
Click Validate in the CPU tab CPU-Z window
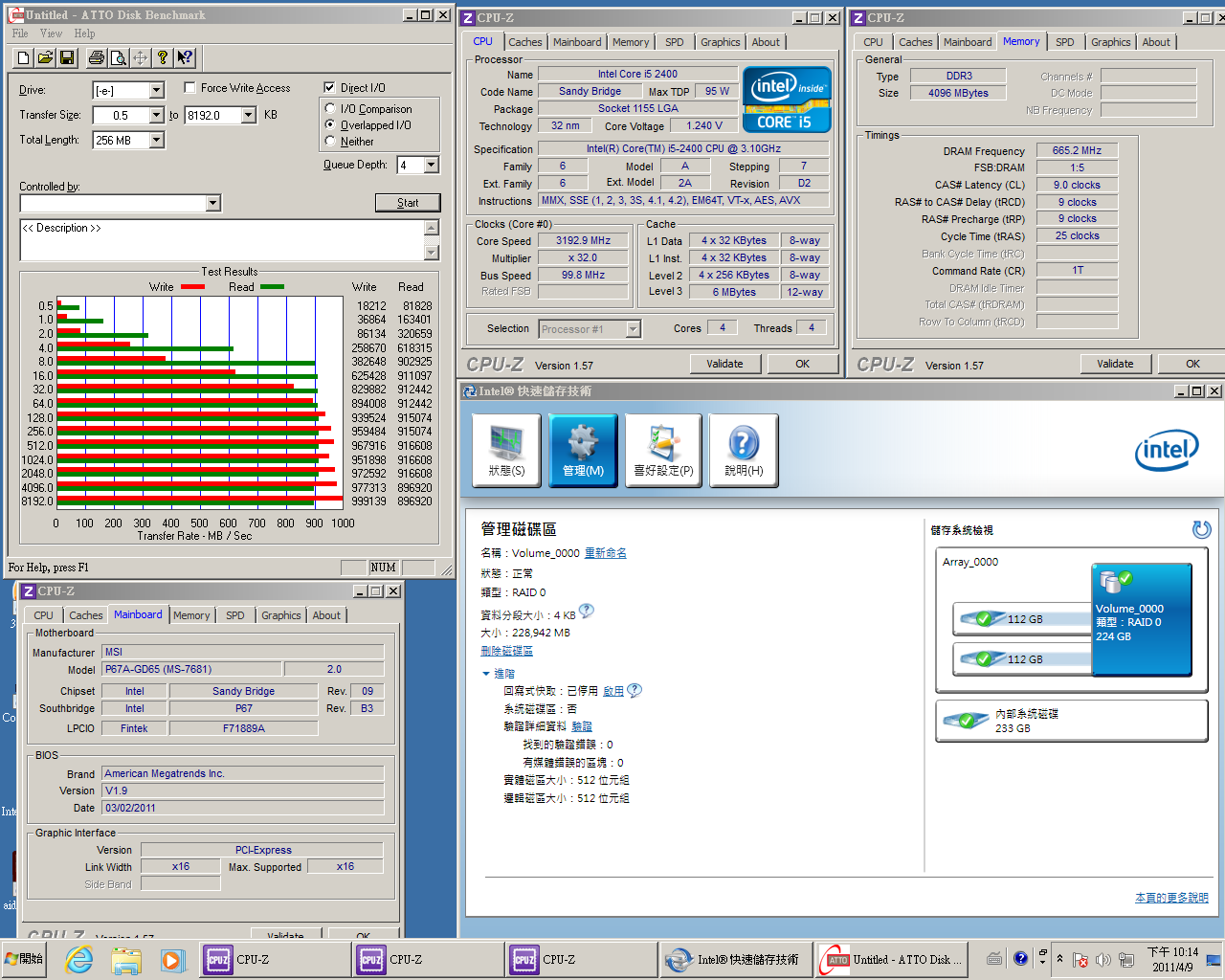click(x=724, y=364)
